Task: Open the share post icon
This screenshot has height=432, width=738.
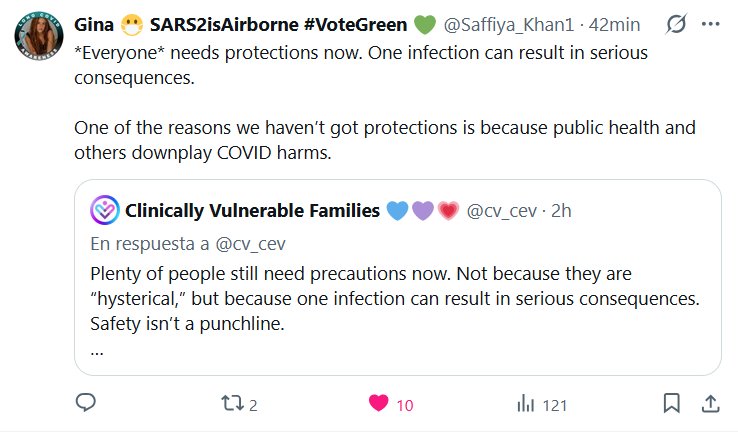Action: pyautogui.click(x=710, y=403)
